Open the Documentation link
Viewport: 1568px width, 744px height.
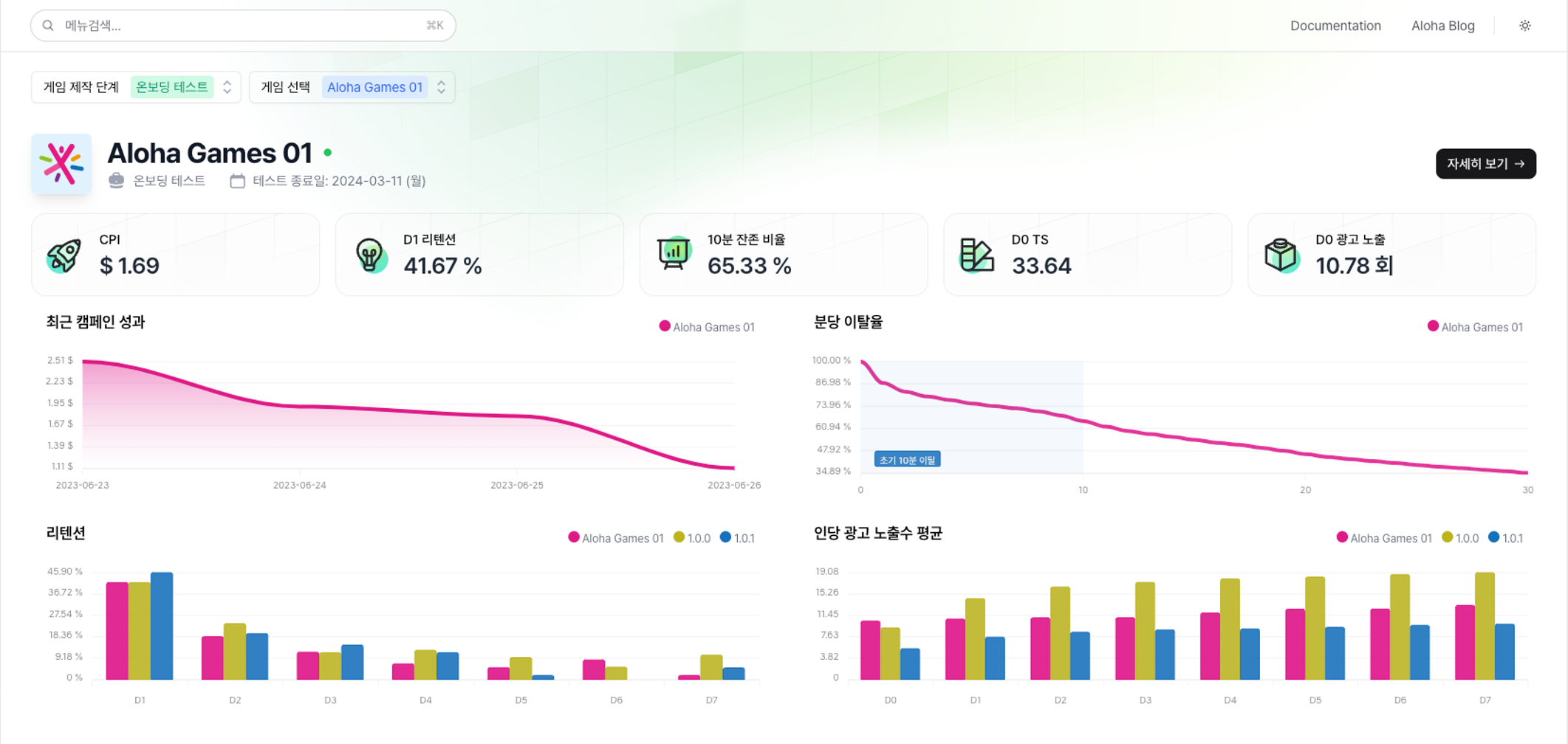[x=1335, y=26]
